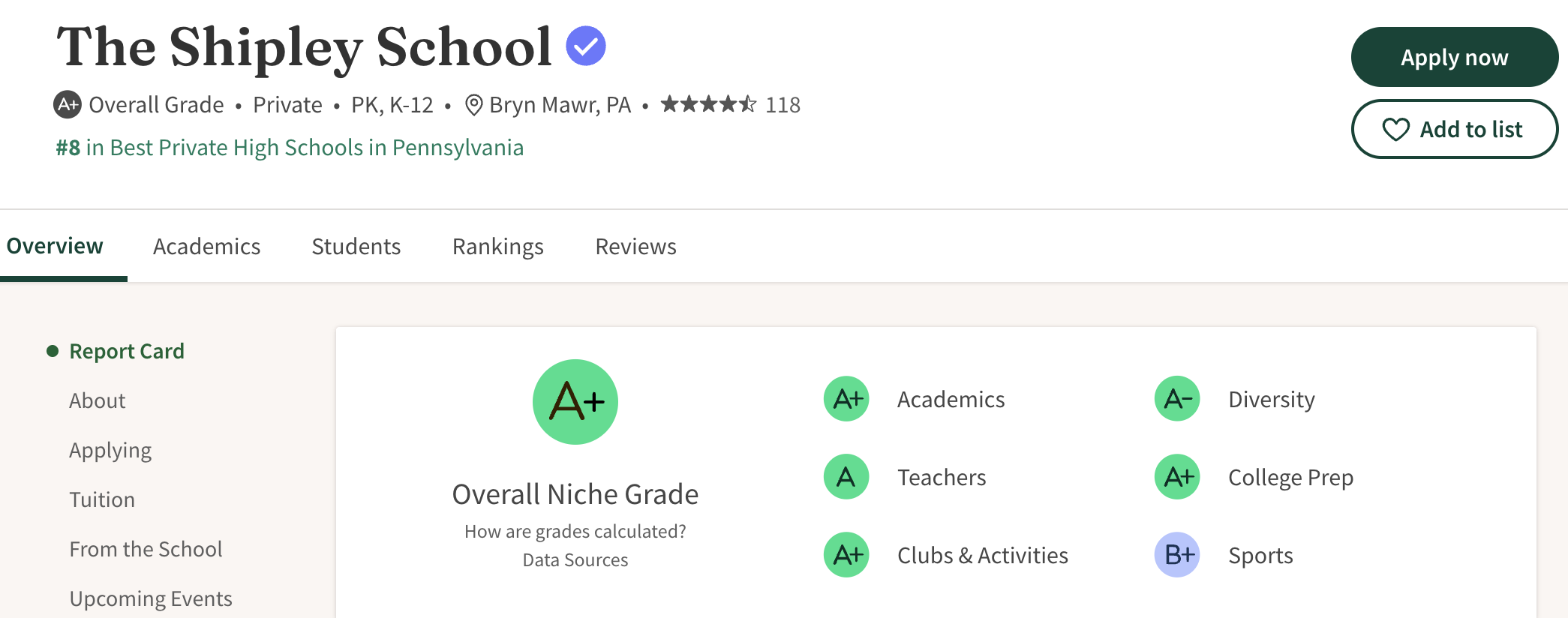Click the A Teachers grade badge
The width and height of the screenshot is (1568, 618).
pyautogui.click(x=847, y=477)
